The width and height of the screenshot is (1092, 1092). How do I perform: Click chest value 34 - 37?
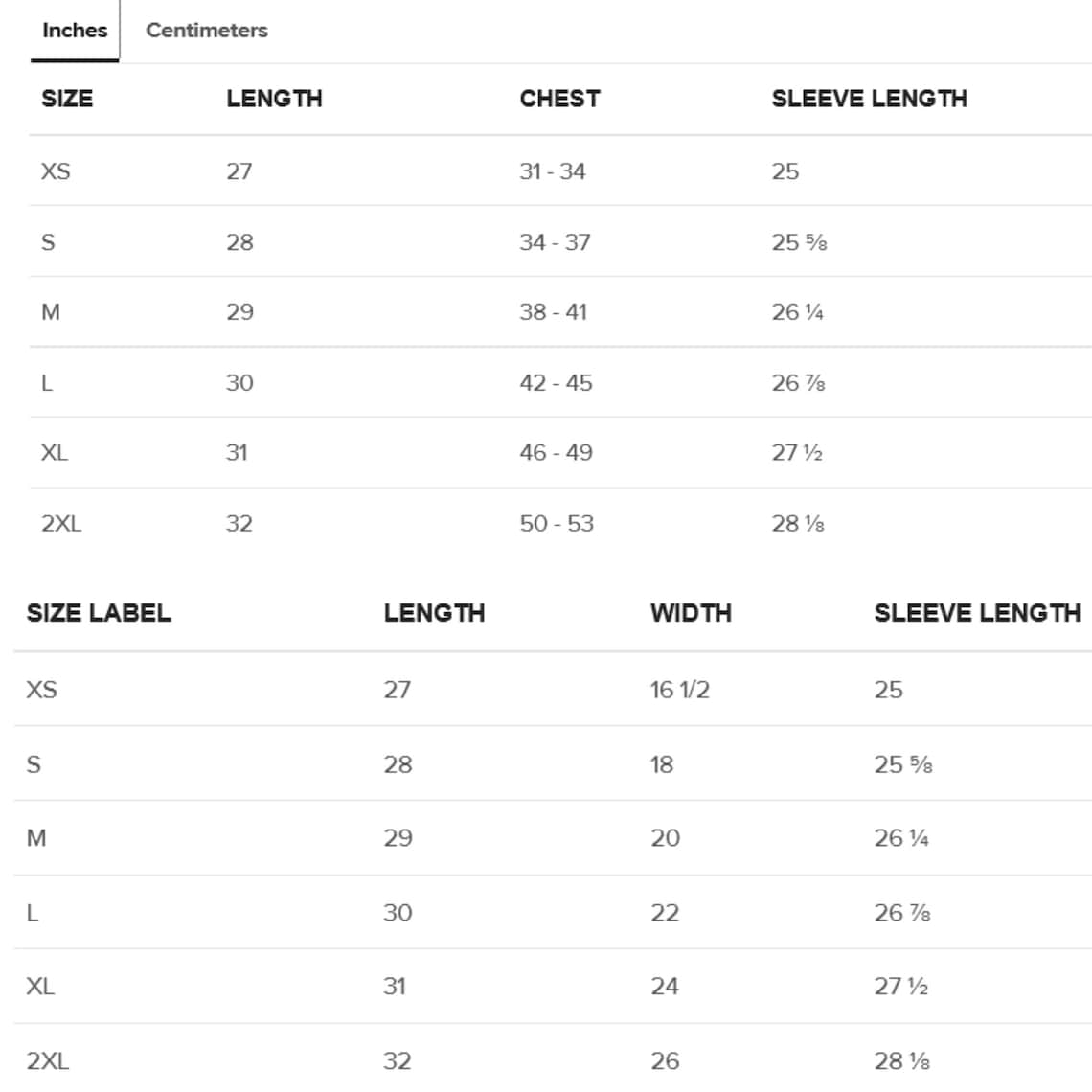point(555,242)
